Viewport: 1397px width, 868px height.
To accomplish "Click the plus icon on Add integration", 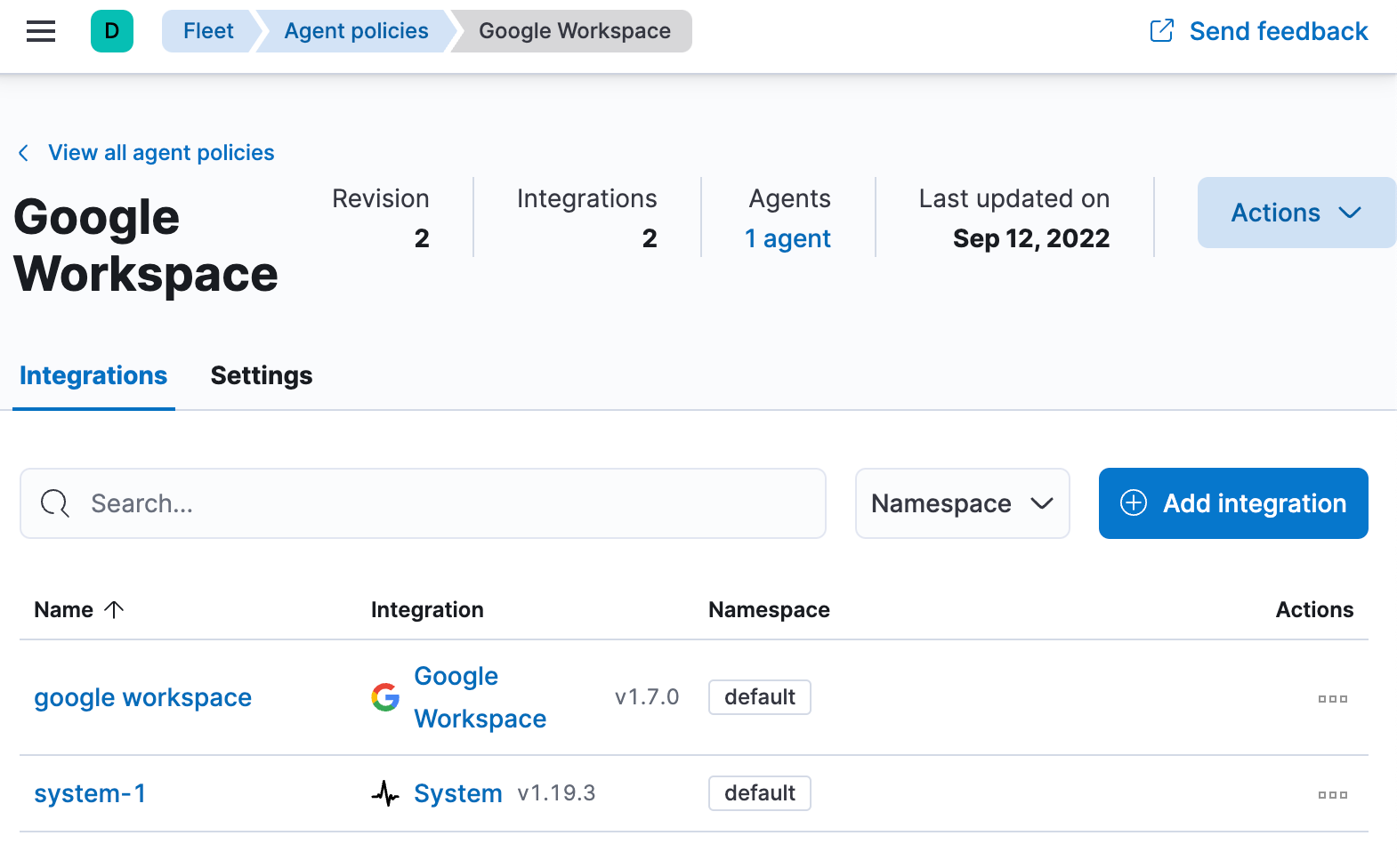I will [x=1134, y=502].
